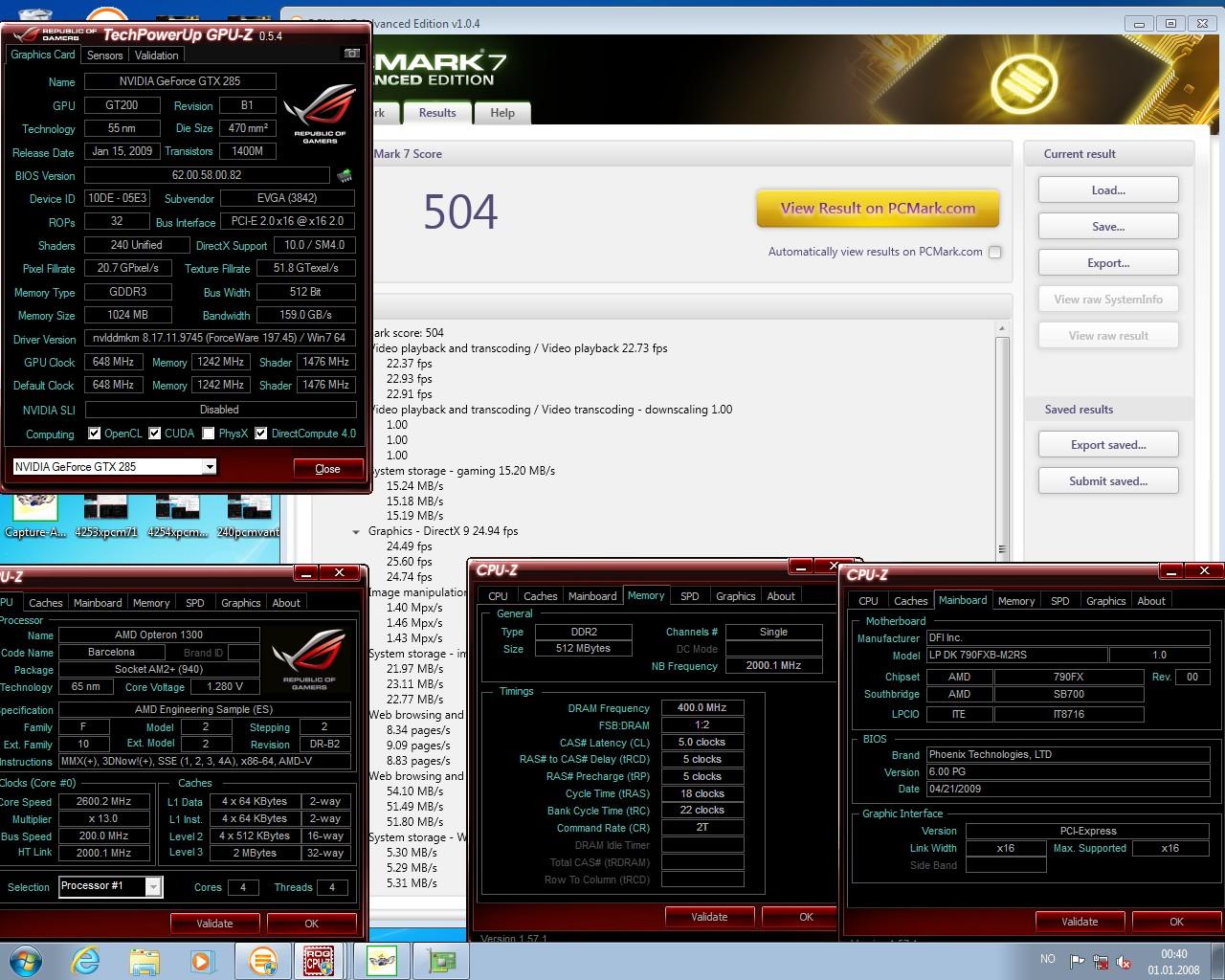Click the Export... button under Current result
This screenshot has width=1225, height=980.
[1108, 263]
